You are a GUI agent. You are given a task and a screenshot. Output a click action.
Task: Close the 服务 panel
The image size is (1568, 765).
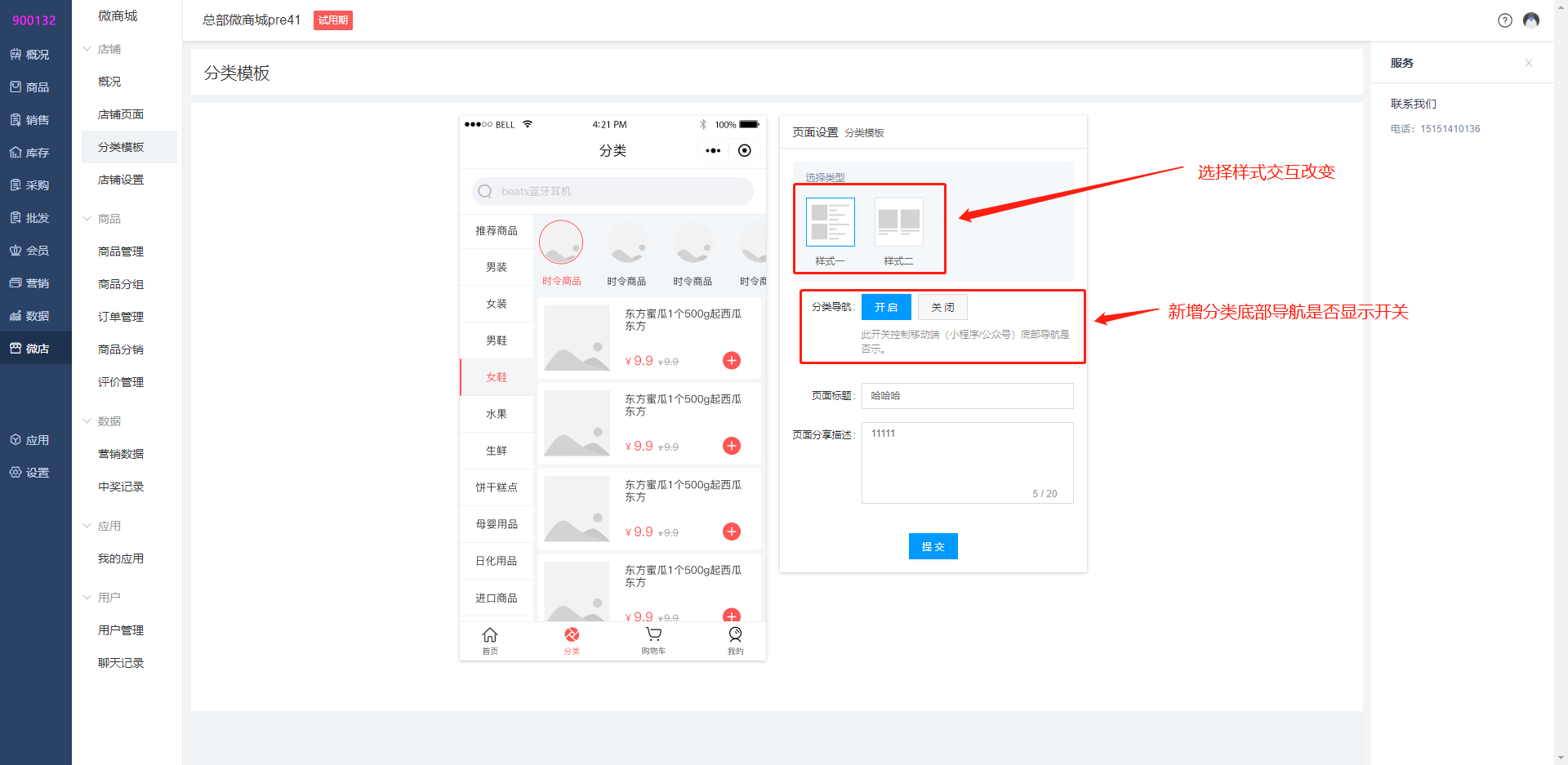point(1528,63)
